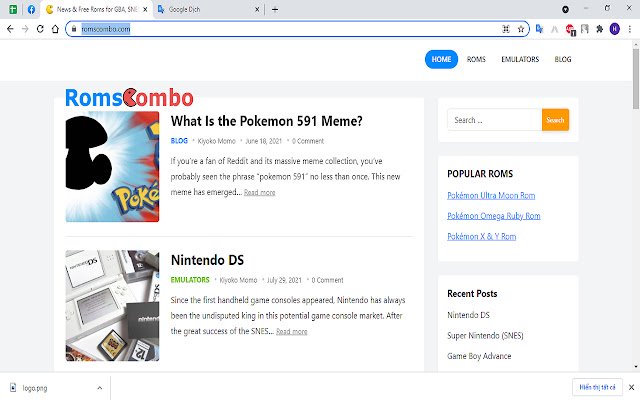Viewport: 640px width, 400px height.
Task: Click the EMULATORS category label
Action: tap(190, 280)
